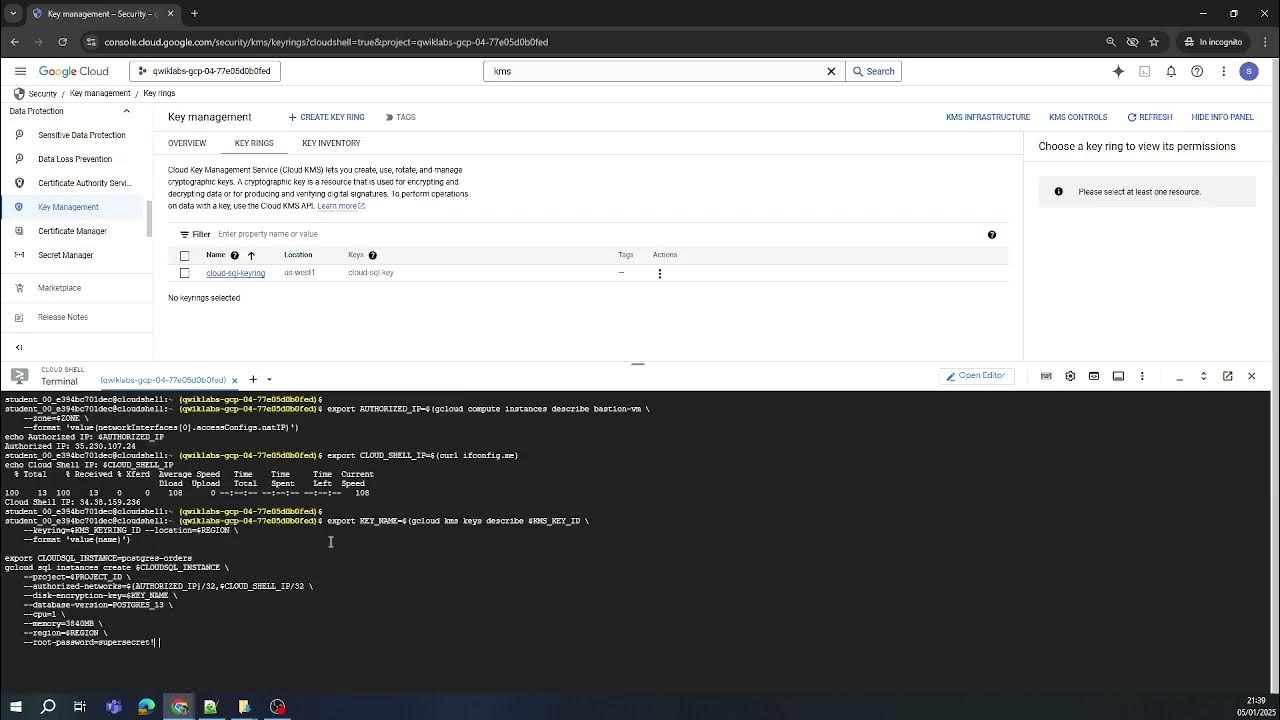Open the cloud-sql-keyring link

[x=236, y=273]
